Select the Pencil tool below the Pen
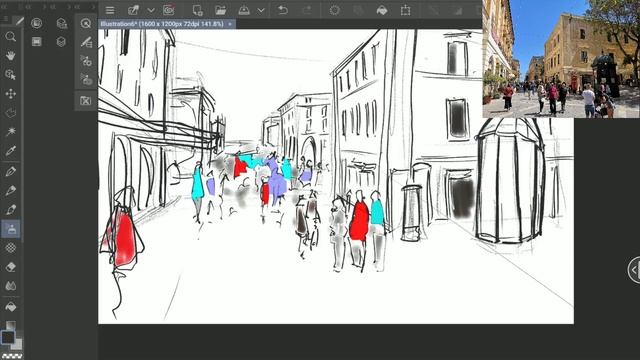Screen dimensions: 640x360 pos(11,191)
